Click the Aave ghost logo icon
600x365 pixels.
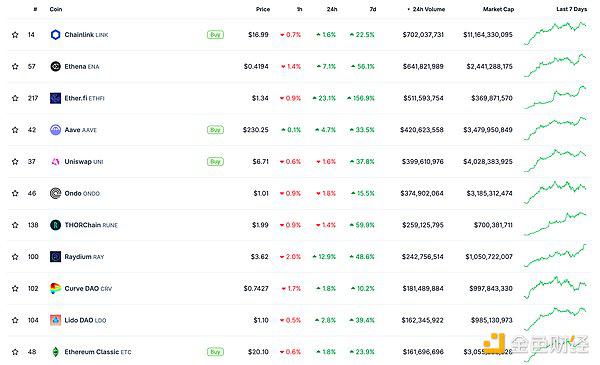click(55, 130)
